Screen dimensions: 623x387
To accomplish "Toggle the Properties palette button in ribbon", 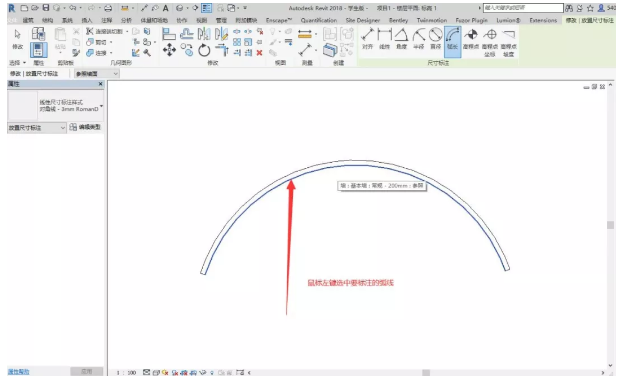I will pyautogui.click(x=39, y=50).
